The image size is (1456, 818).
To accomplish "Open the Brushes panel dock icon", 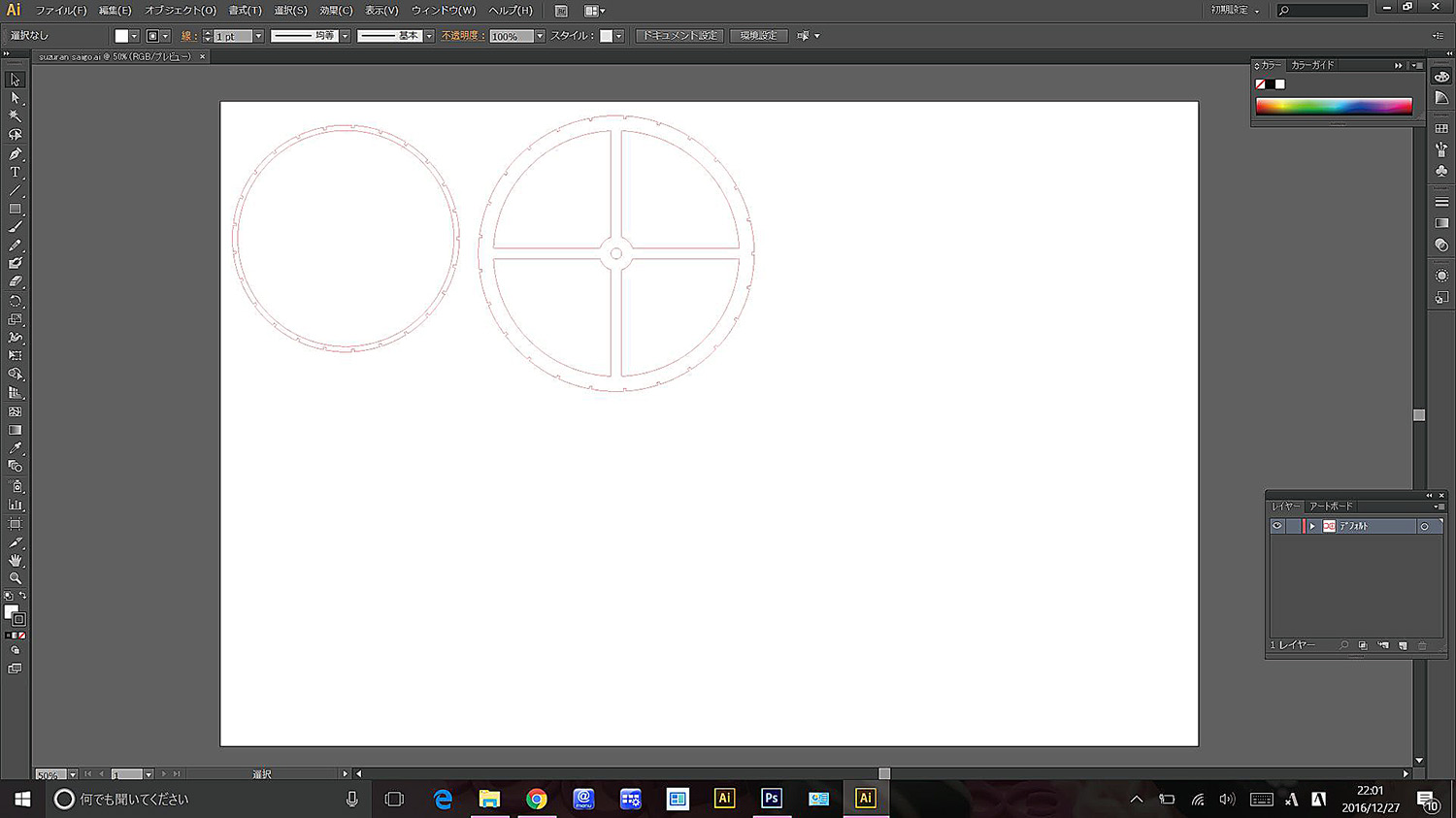I will click(x=1441, y=149).
